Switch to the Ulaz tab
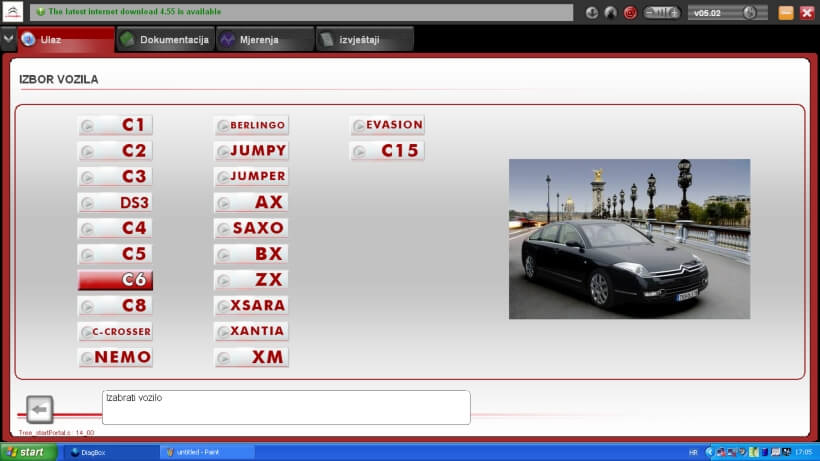820x461 pixels. coord(66,40)
